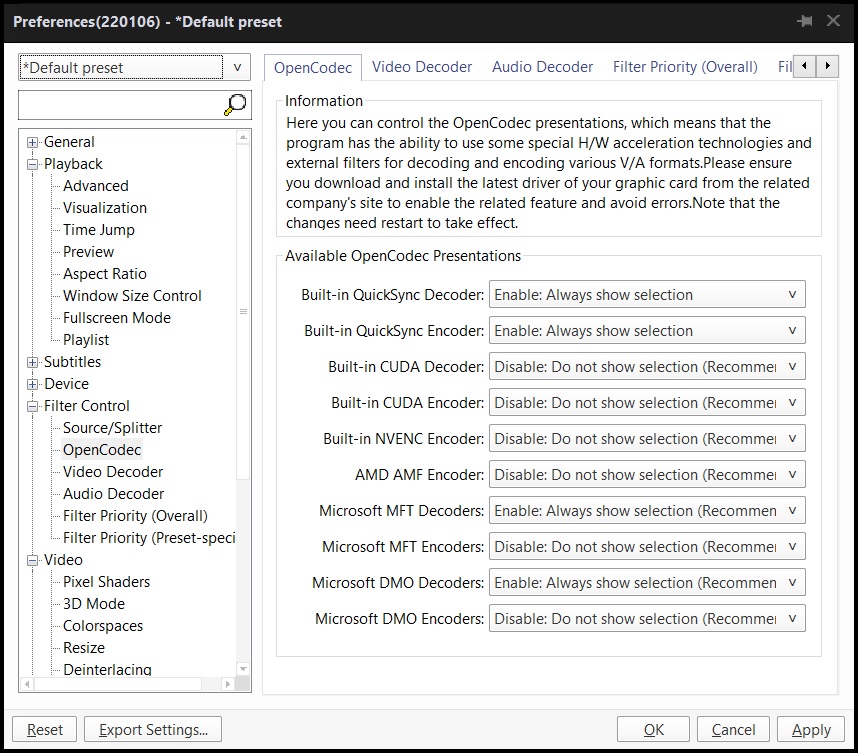Screen dimensions: 858x753
Task: Collapse the Playback tree node
Action: click(x=33, y=164)
